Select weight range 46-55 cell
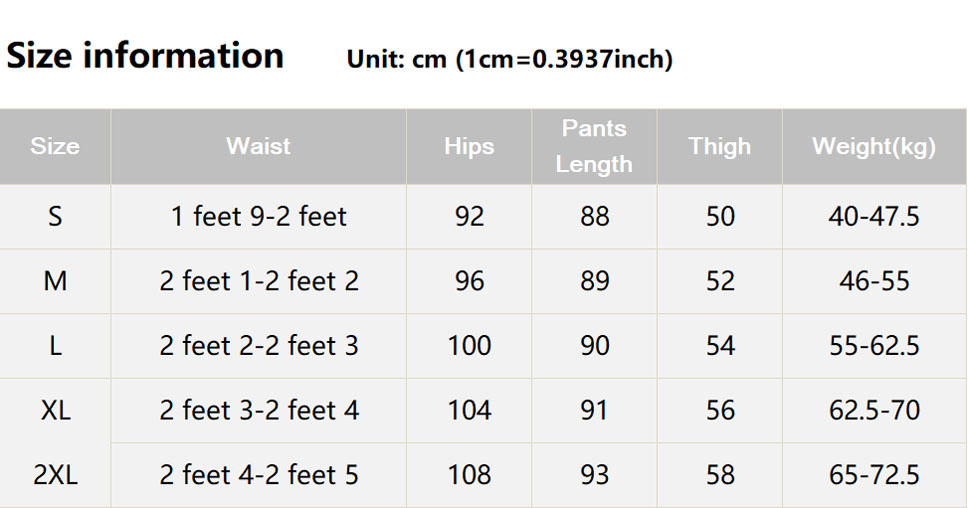The width and height of the screenshot is (968, 508). (874, 281)
